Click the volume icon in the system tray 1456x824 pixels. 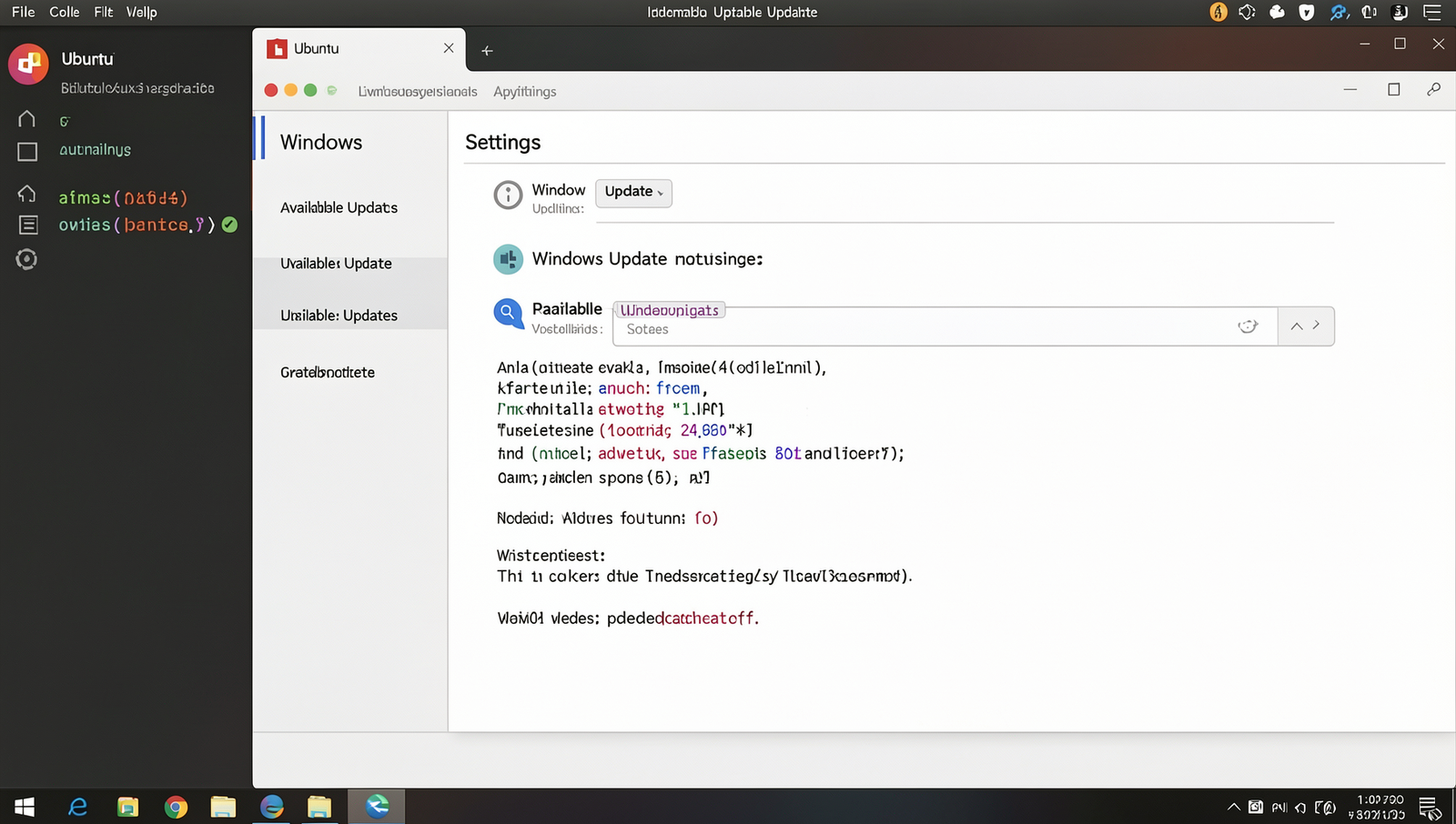pos(1300,808)
